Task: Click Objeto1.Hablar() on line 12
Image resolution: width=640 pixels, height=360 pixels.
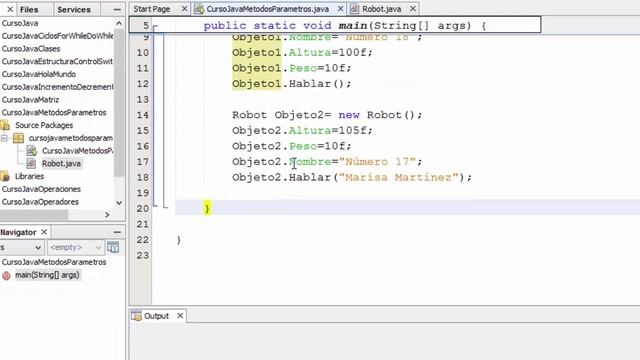Action: pos(291,84)
